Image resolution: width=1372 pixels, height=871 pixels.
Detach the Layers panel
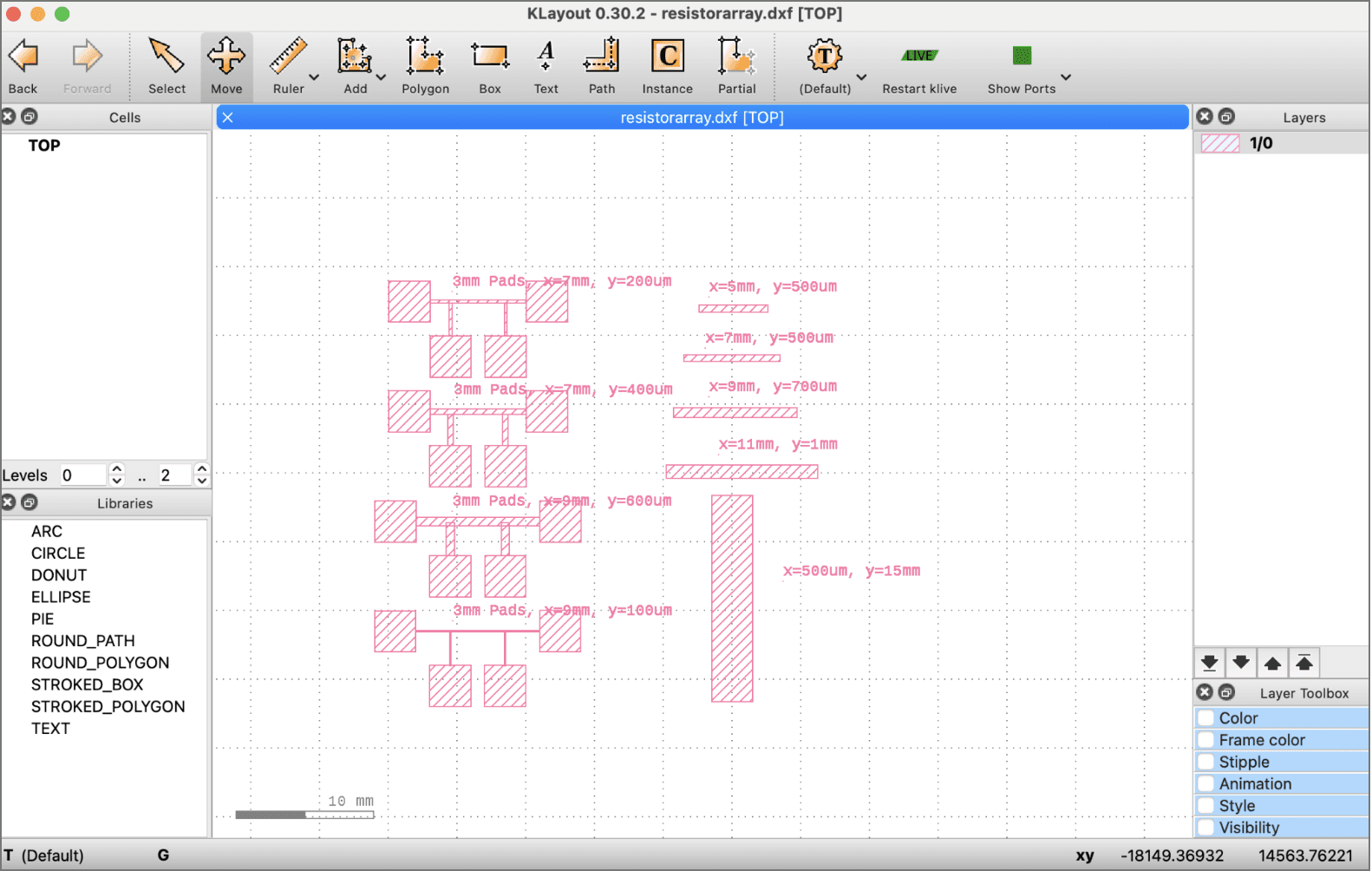point(1226,116)
